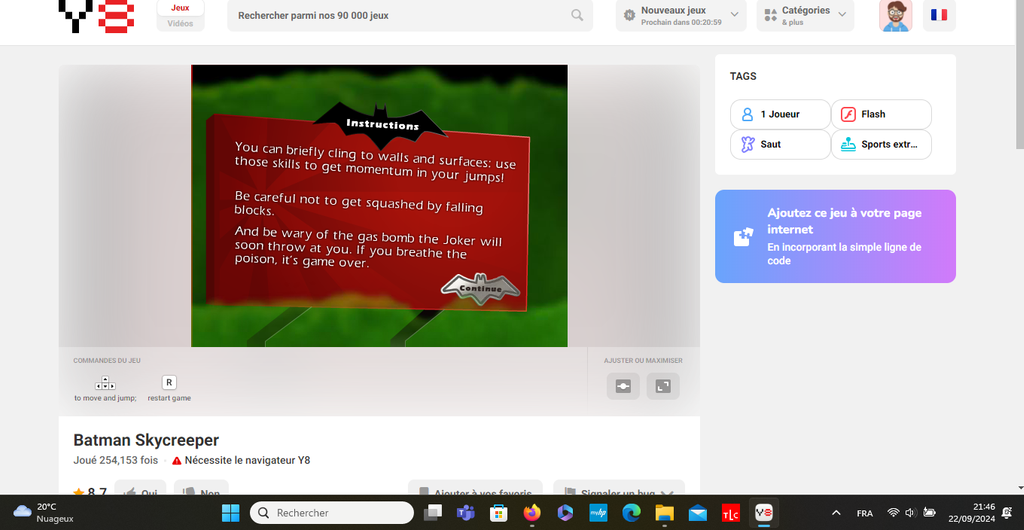Launch Microsoft Teams from taskbar
1024x530 pixels.
tap(465, 513)
